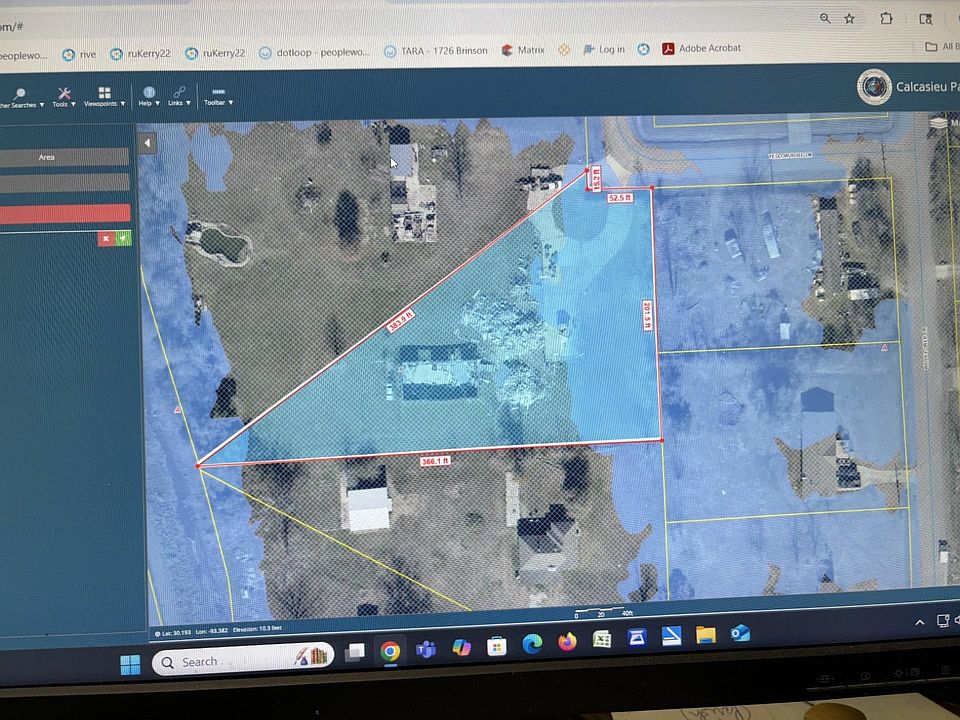
Task: Open File Explorer from the taskbar
Action: (x=705, y=635)
